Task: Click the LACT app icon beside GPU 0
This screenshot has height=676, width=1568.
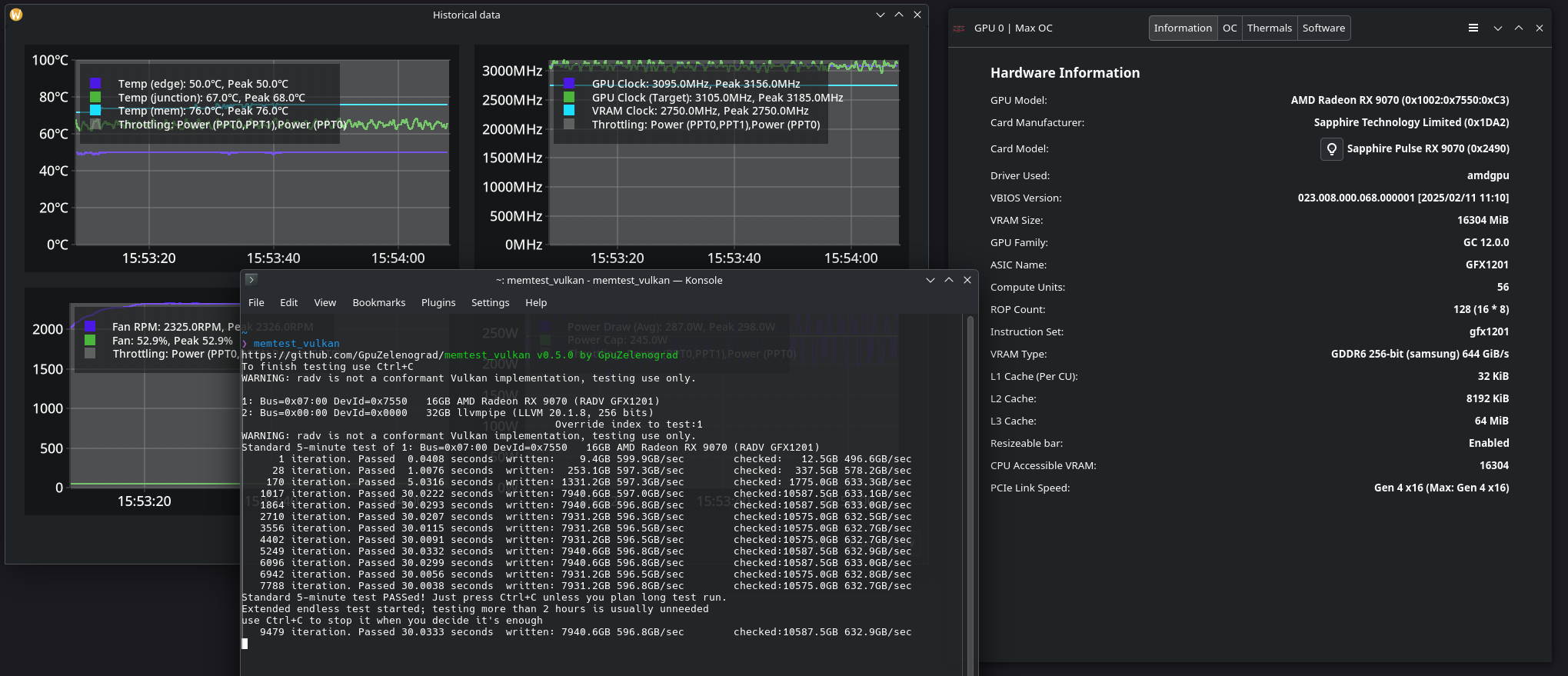Action: point(959,28)
